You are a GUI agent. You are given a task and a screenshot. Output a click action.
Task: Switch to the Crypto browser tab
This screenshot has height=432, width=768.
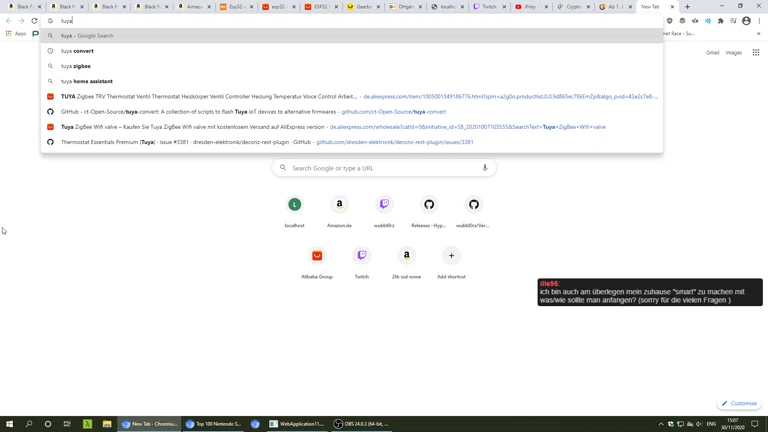click(x=572, y=7)
